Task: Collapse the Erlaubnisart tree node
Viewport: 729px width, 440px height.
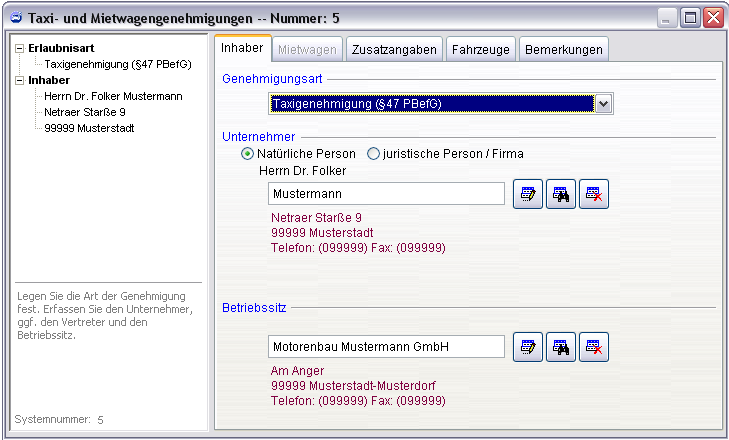Action: point(20,48)
